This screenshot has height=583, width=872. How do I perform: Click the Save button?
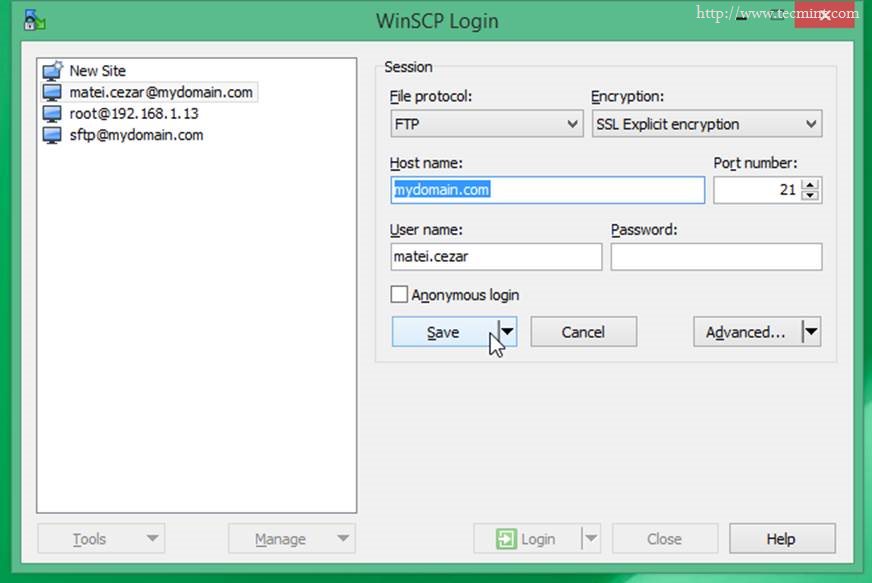tap(445, 332)
